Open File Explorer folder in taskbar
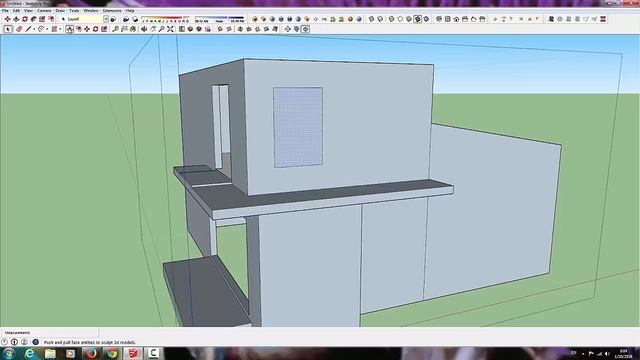Screen dimensions: 640x360 [x=50, y=353]
